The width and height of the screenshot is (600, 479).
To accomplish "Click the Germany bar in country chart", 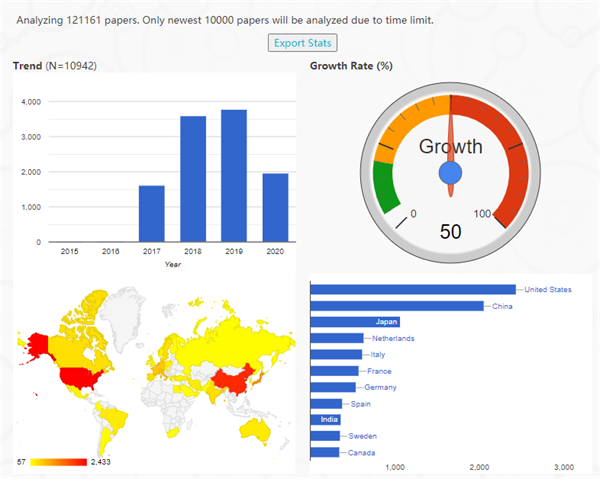I will [333, 387].
